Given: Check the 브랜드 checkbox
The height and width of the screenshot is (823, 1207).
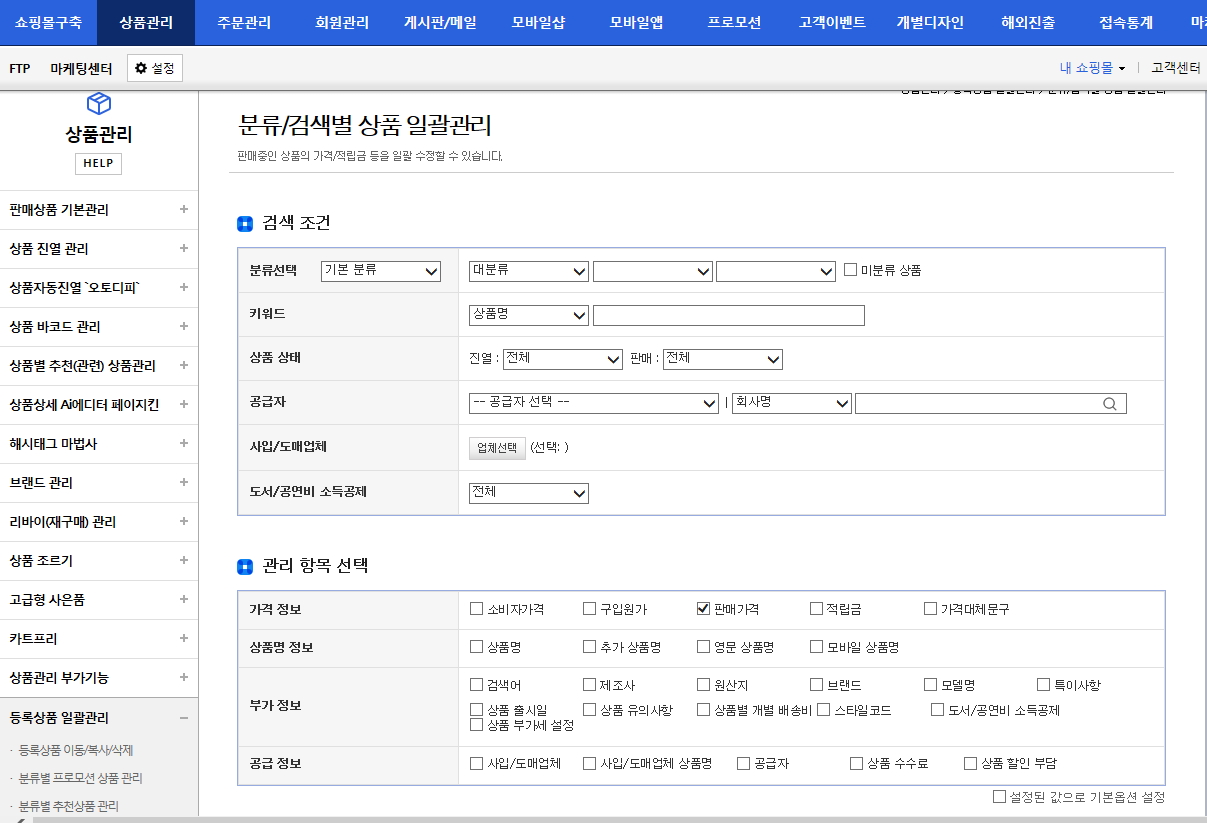Looking at the screenshot, I should pos(817,685).
